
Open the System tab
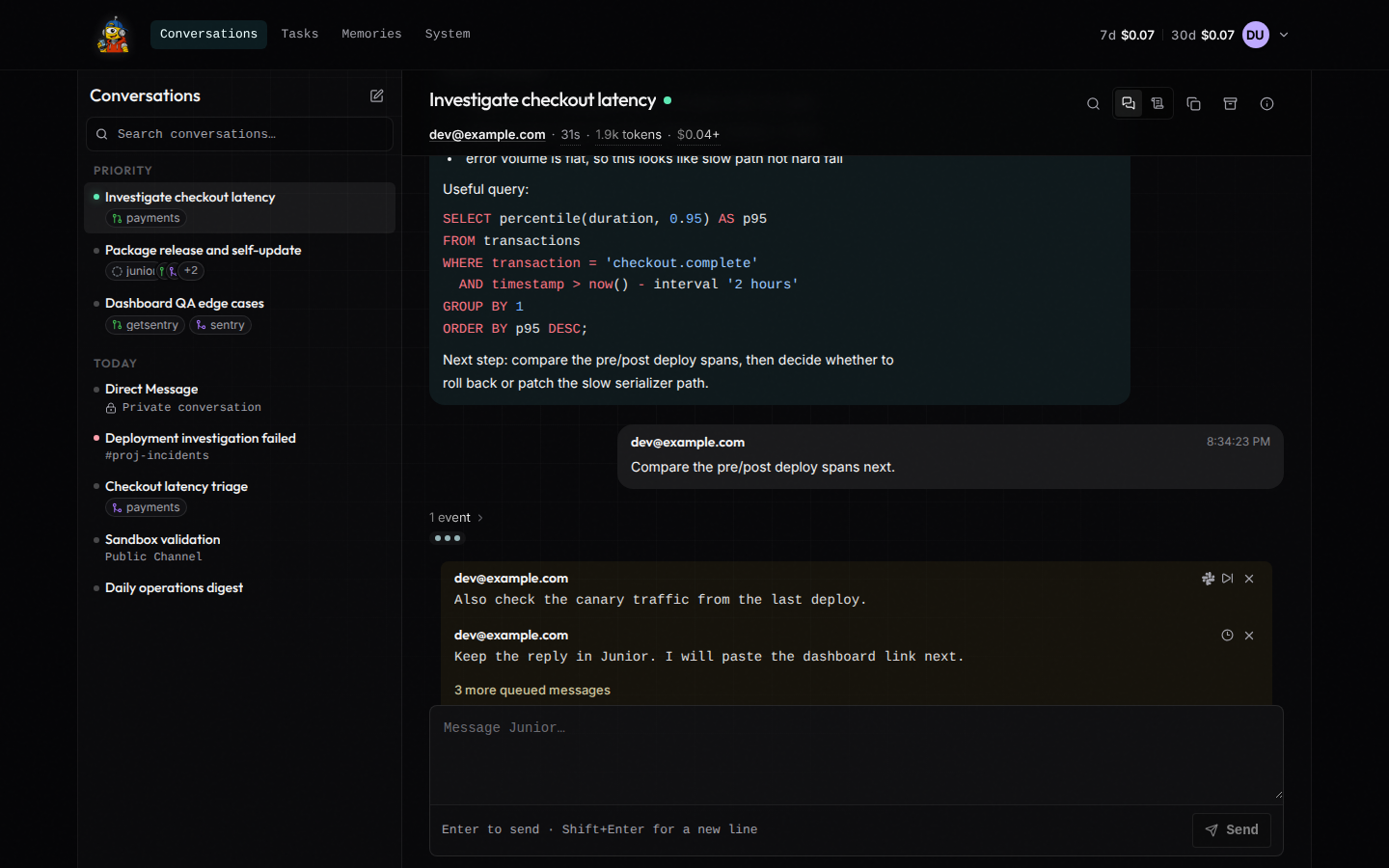[448, 34]
